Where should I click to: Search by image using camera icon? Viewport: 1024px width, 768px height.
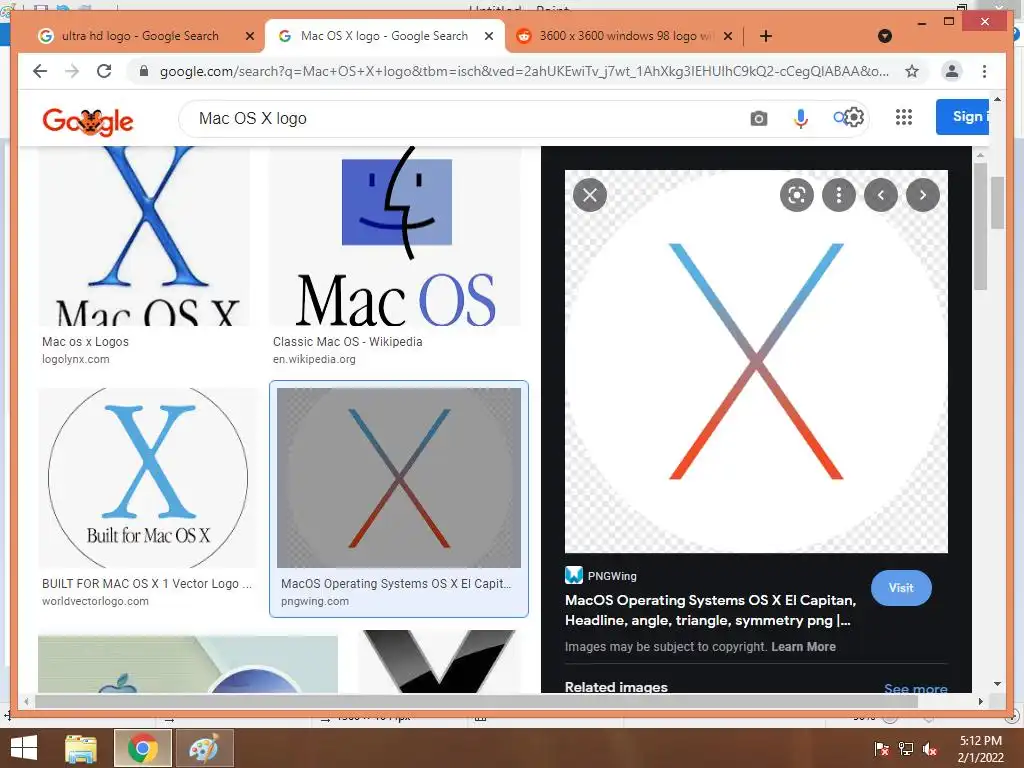(x=758, y=118)
